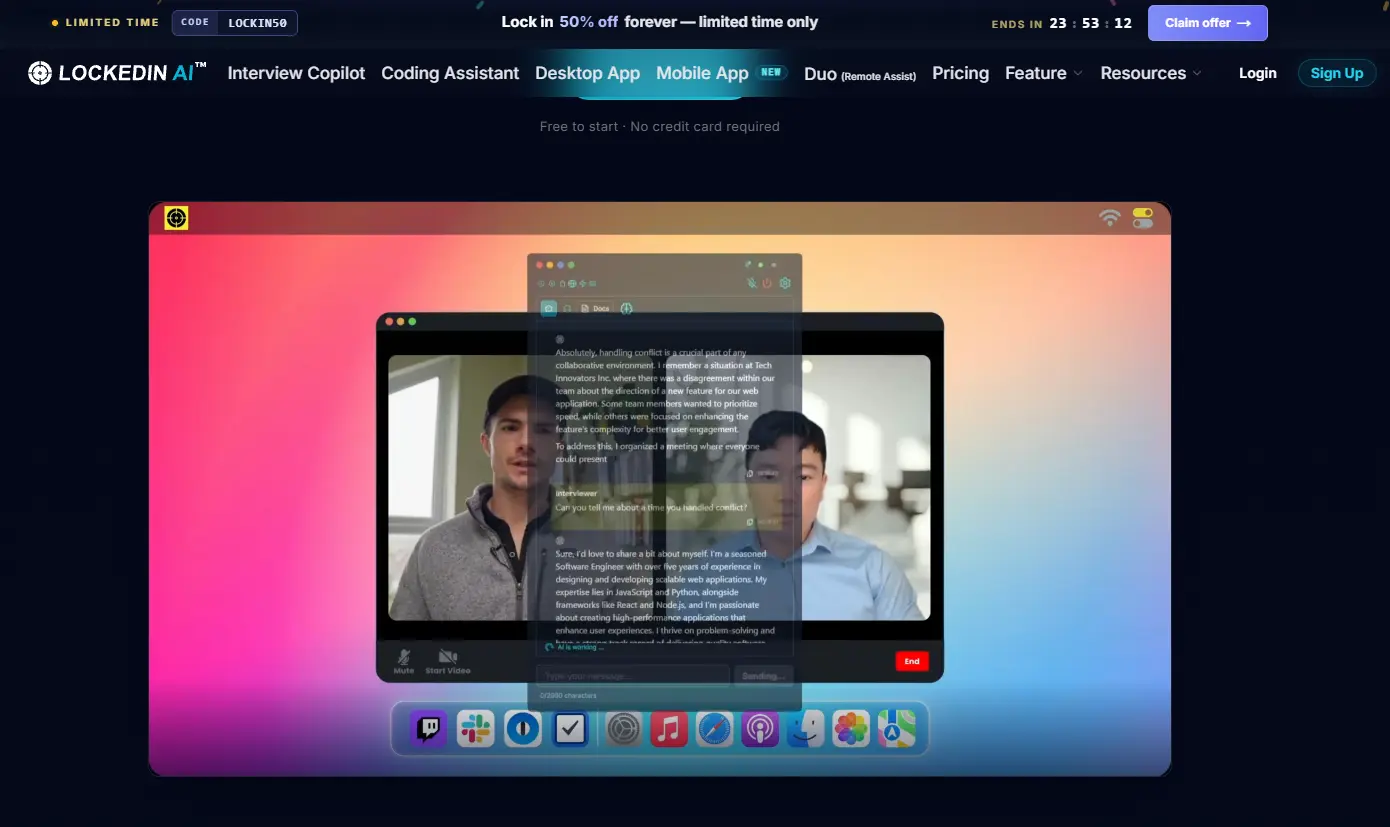
Task: Click the muted microphone icon in AI overlay
Action: click(751, 284)
